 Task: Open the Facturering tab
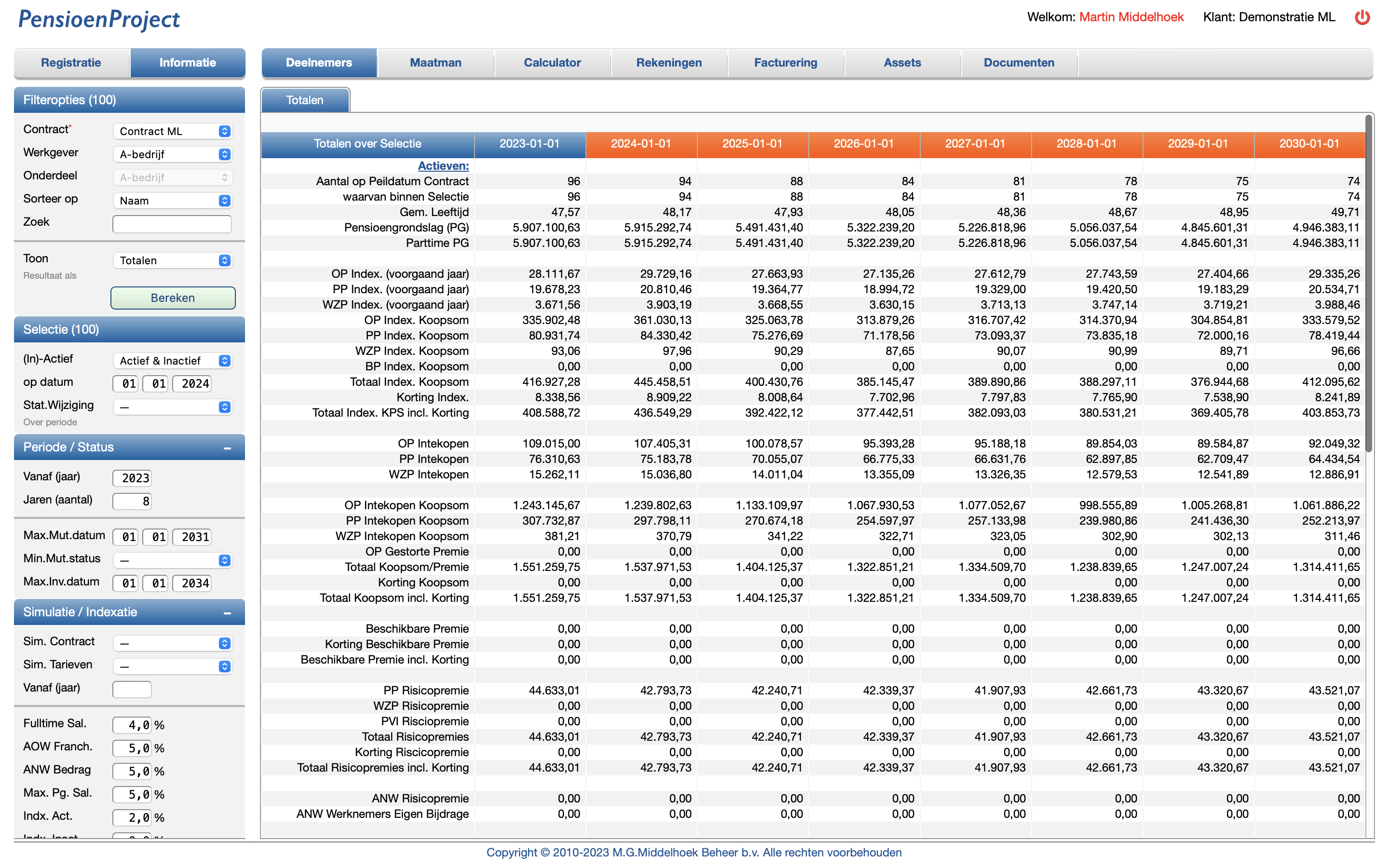[785, 63]
